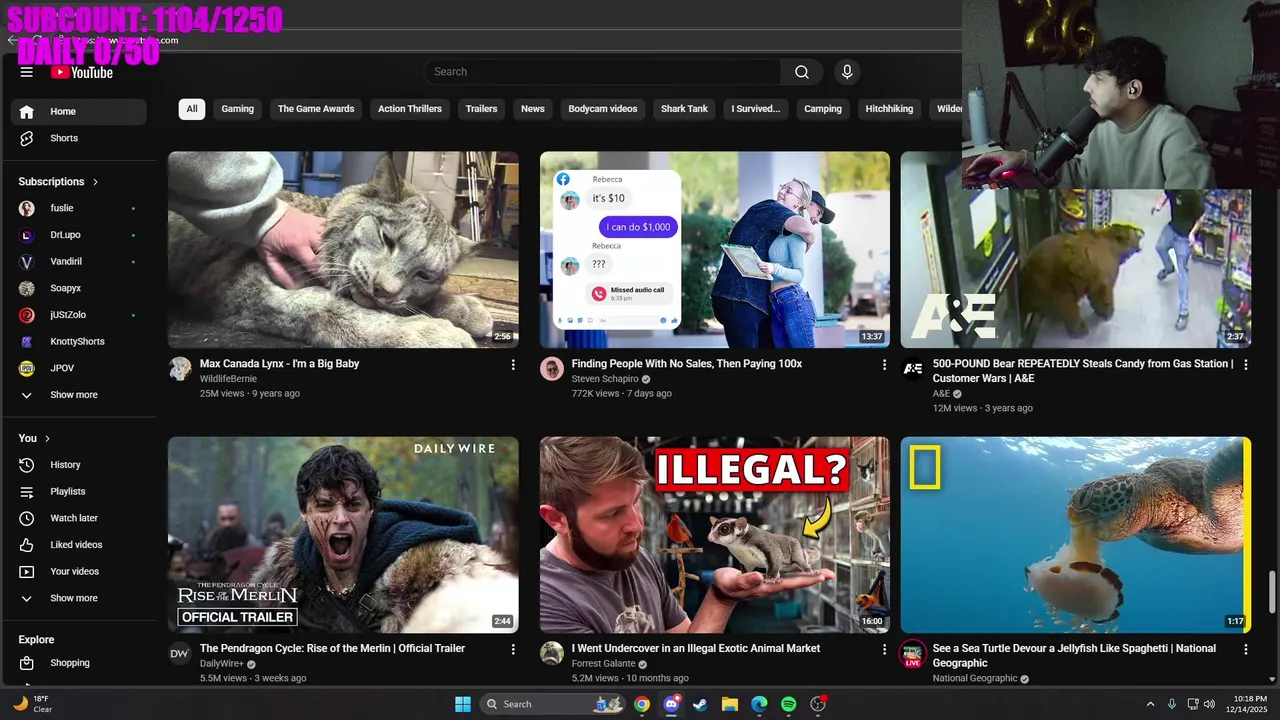Open Spotify from the taskbar

788,704
